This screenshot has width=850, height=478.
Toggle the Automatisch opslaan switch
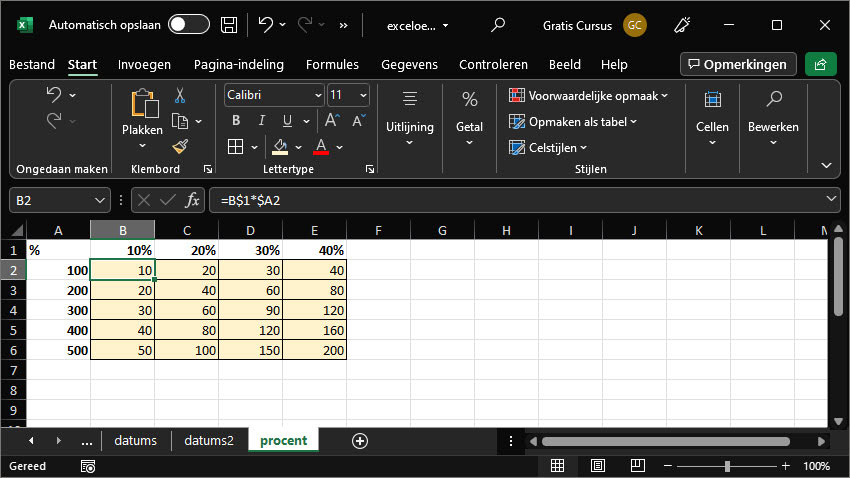pos(188,24)
